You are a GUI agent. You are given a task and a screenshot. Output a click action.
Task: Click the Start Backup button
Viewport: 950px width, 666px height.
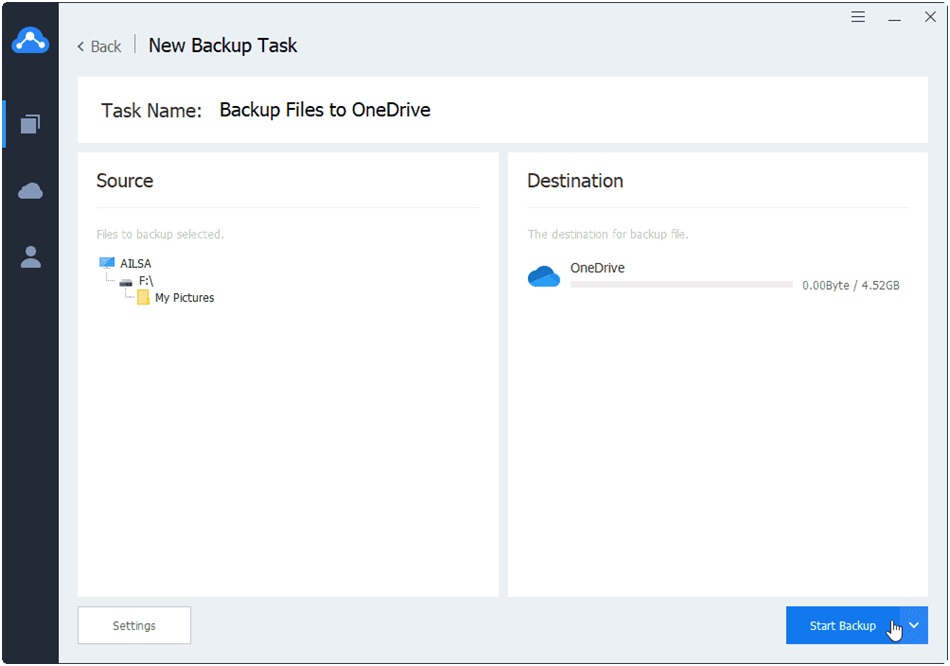pos(843,625)
